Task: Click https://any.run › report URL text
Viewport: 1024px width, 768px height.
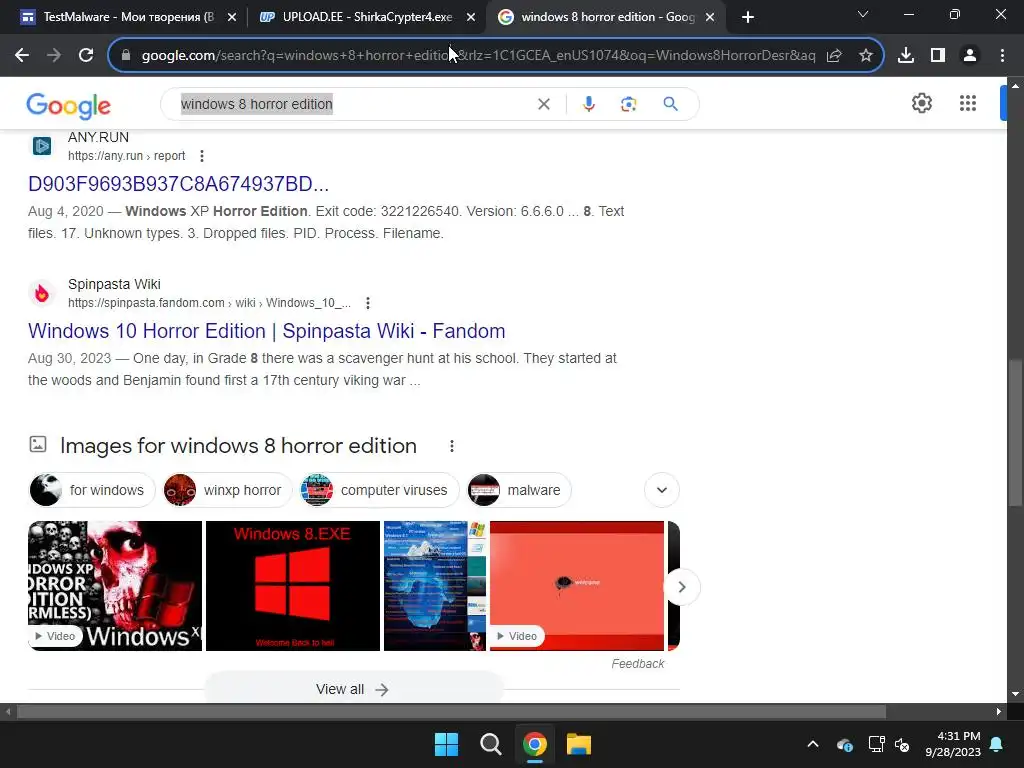Action: (127, 156)
